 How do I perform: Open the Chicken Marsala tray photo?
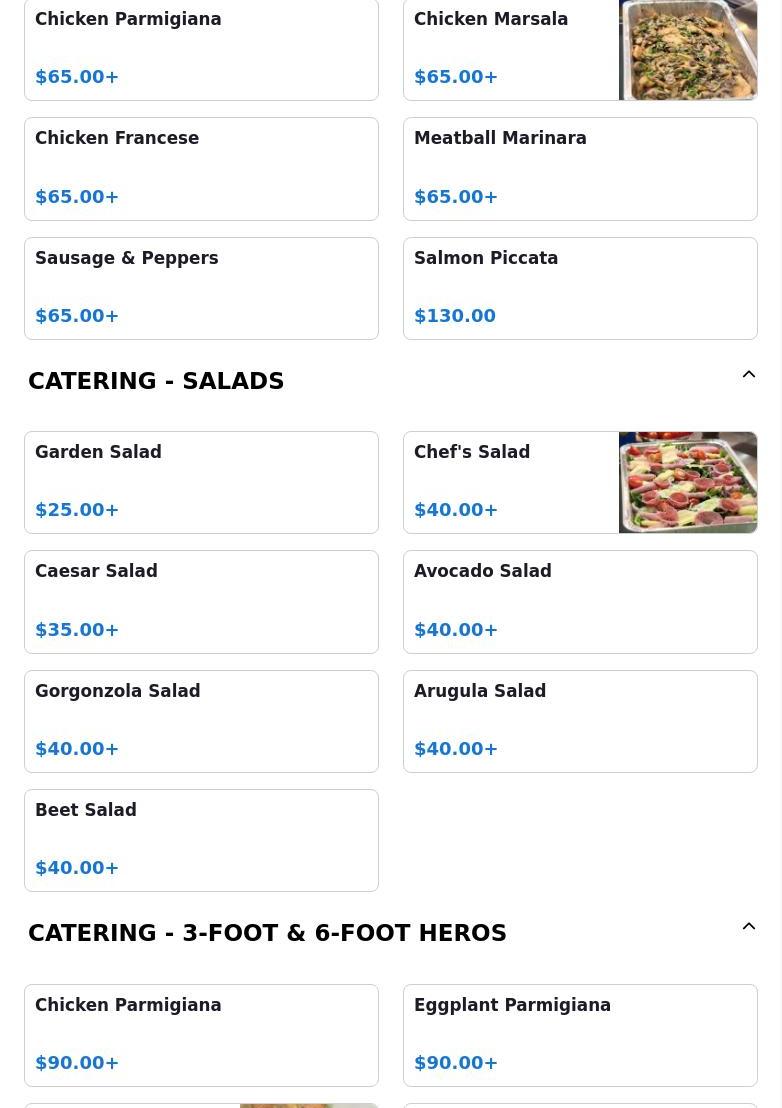688,49
